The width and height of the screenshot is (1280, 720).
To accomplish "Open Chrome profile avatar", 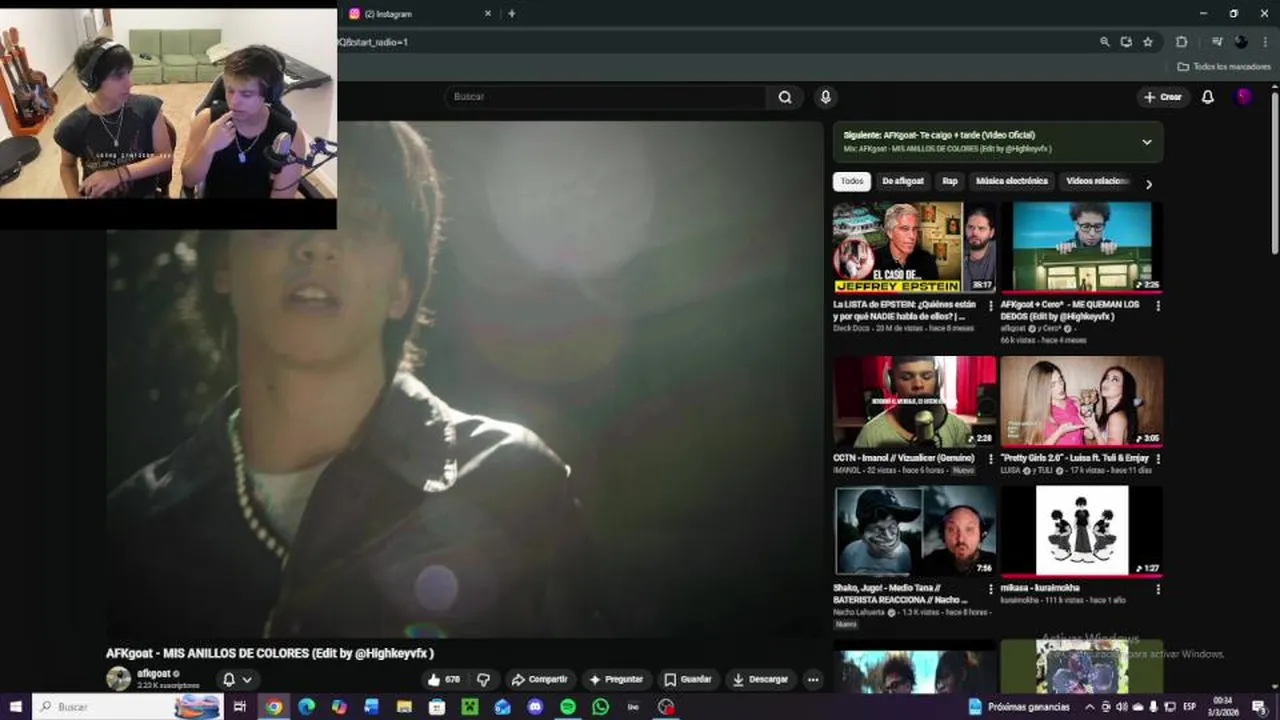I will [x=1241, y=42].
